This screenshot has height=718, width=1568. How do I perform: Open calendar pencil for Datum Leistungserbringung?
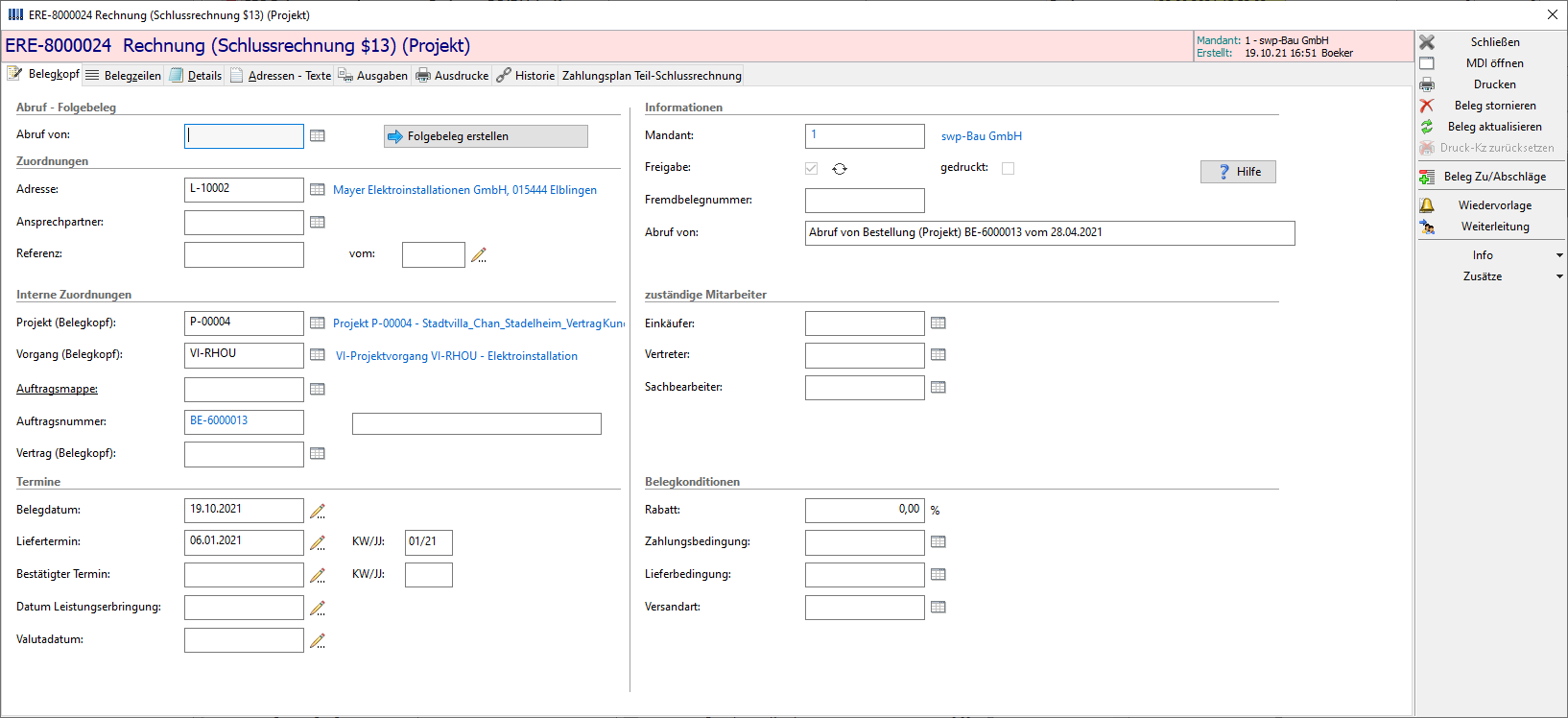318,608
